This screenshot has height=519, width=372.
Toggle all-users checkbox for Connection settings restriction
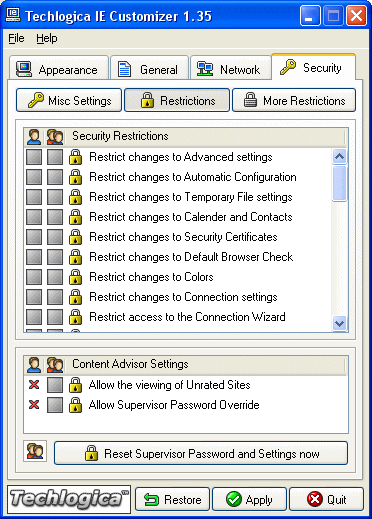(x=55, y=297)
